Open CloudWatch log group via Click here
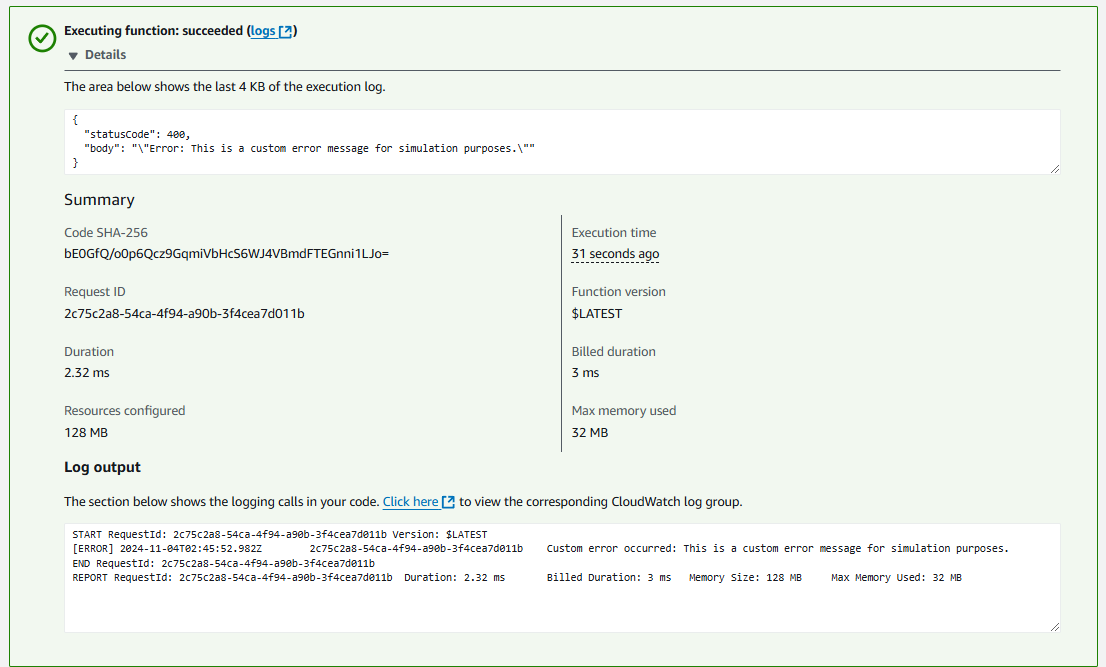 pos(410,502)
